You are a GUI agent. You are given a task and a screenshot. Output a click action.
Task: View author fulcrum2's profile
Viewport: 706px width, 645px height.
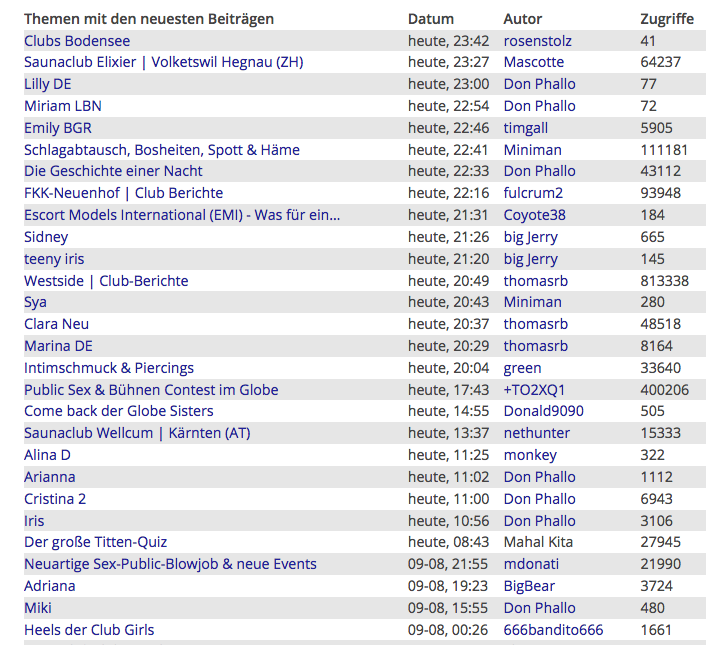tap(533, 193)
